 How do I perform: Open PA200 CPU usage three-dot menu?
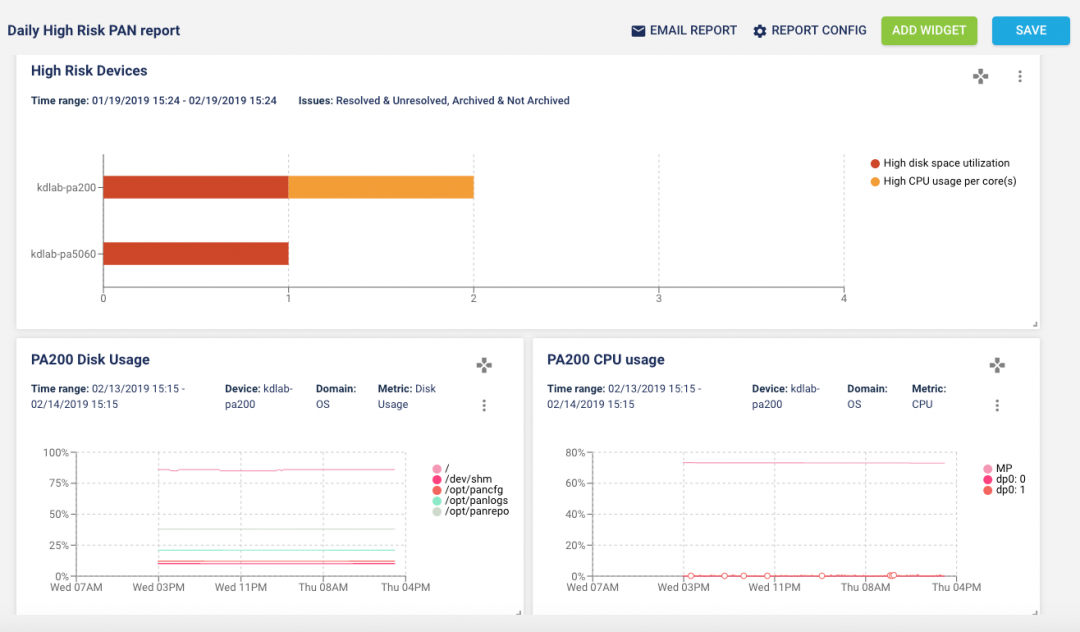(x=997, y=405)
